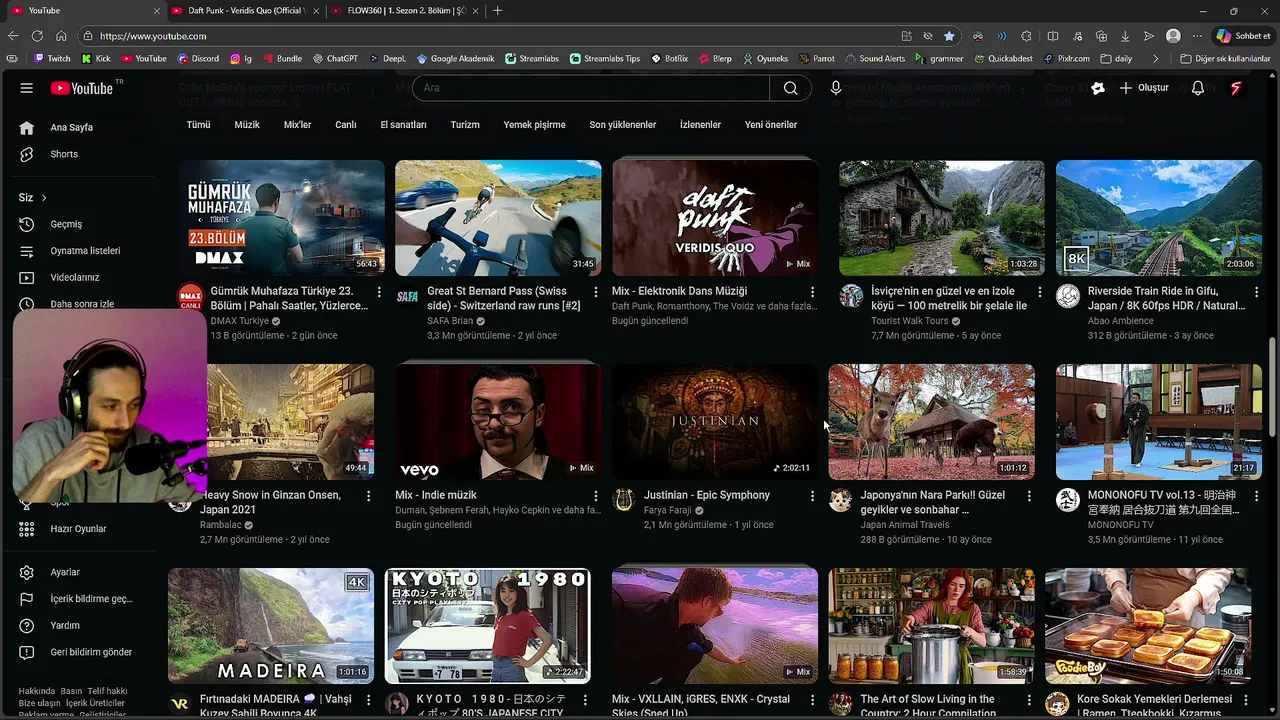Go to Ana Sayfa in the sidebar
The image size is (1280, 720).
click(x=71, y=128)
